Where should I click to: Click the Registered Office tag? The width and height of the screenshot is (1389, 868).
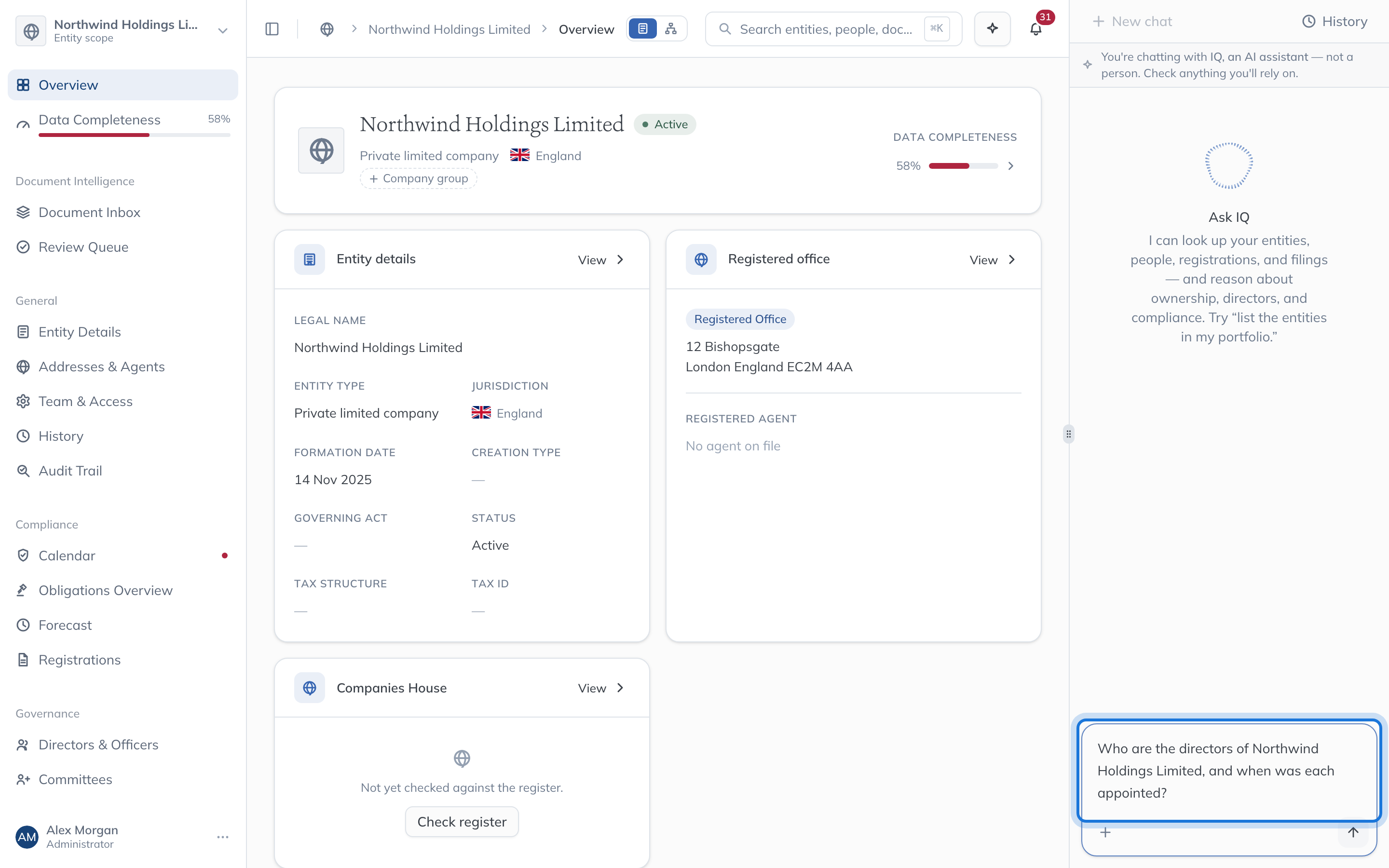(740, 319)
